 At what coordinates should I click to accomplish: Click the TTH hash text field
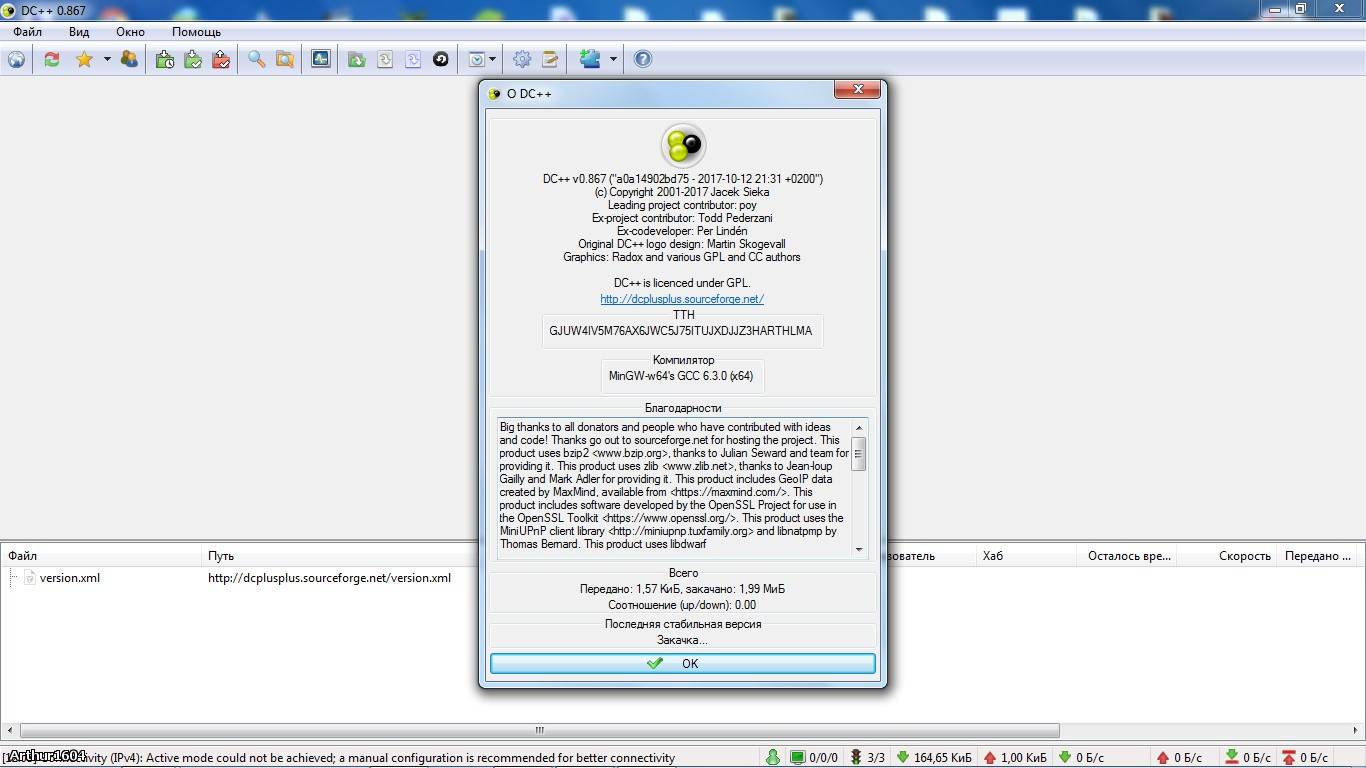pyautogui.click(x=681, y=331)
